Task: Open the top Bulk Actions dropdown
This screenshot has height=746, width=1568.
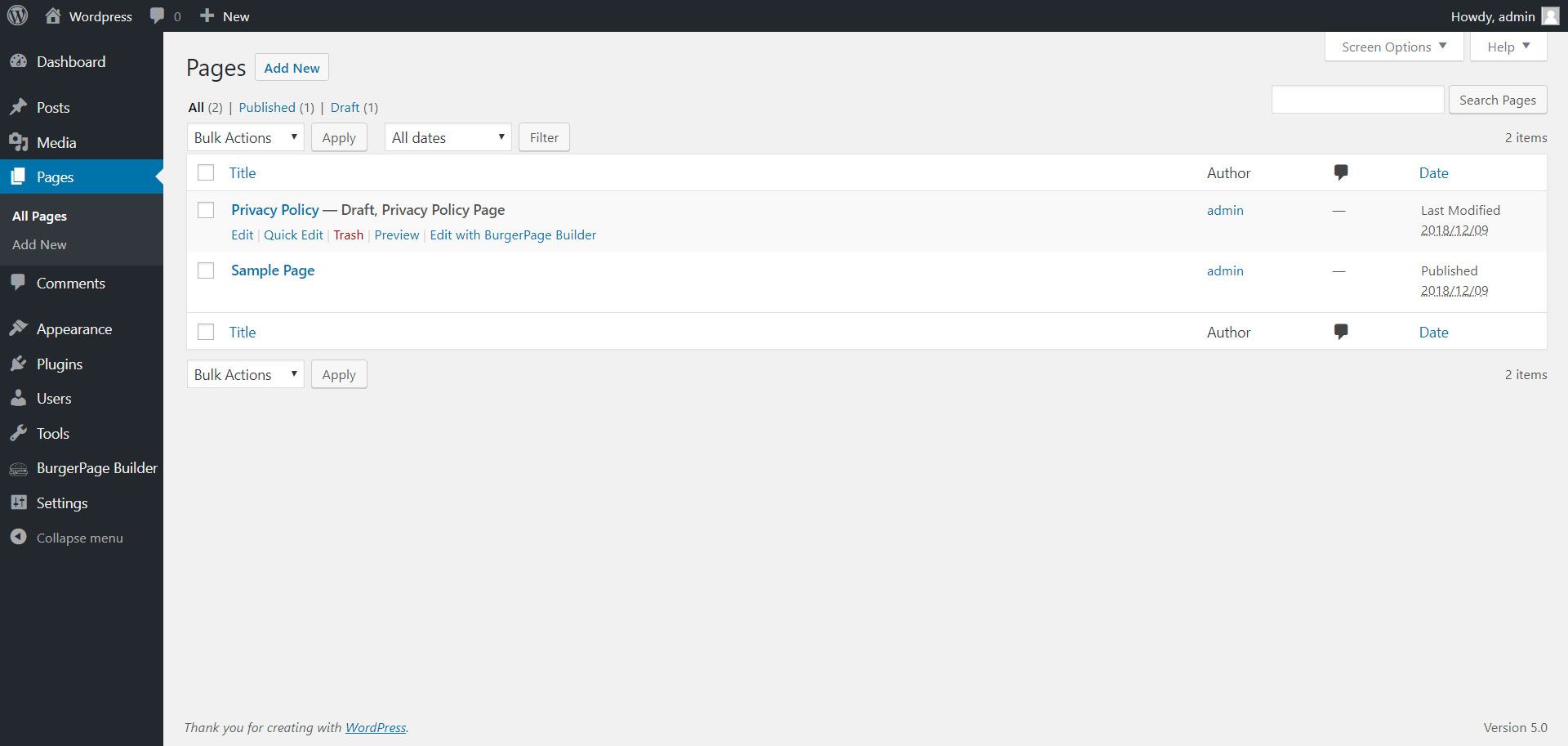Action: 245,137
